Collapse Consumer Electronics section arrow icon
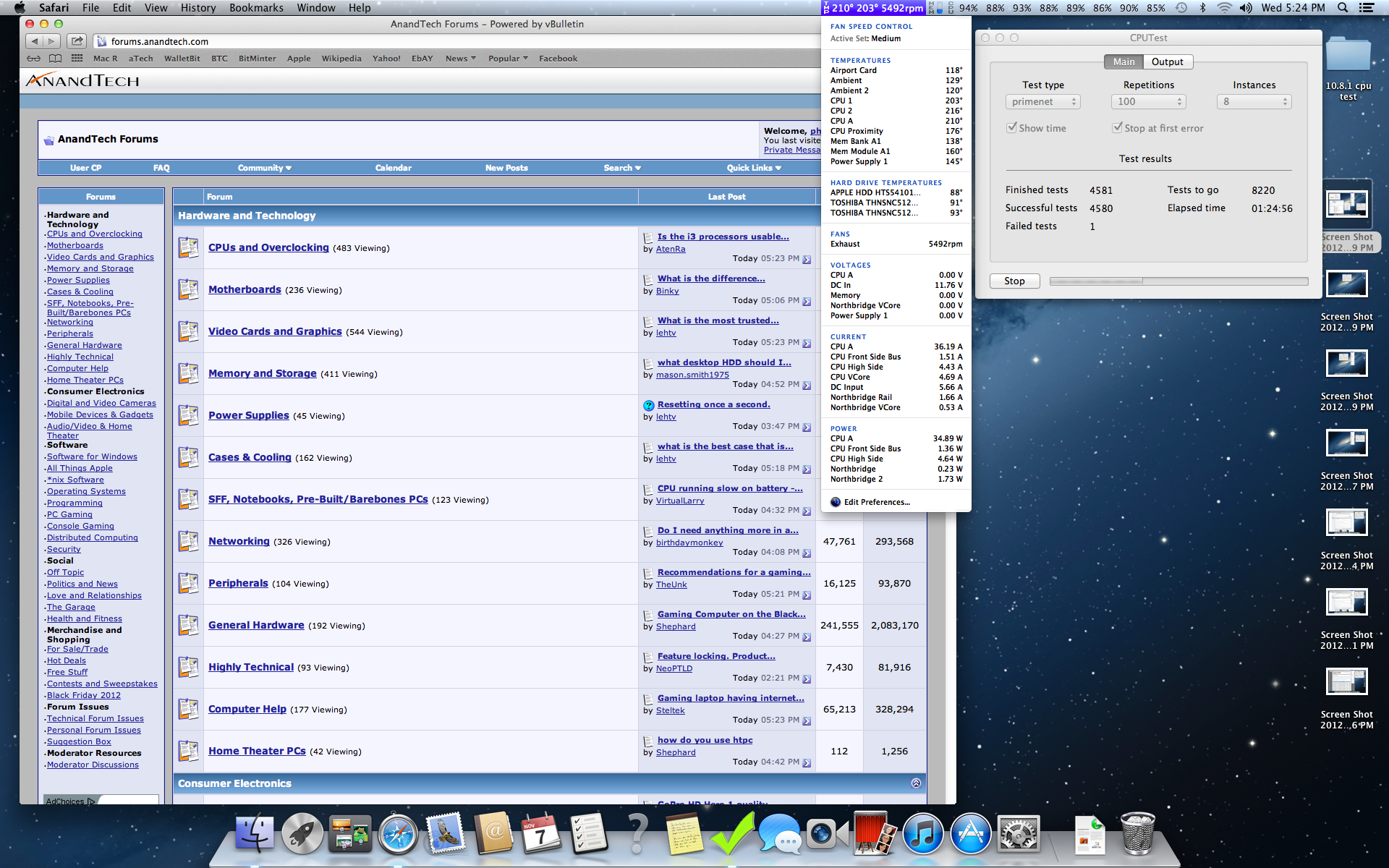1389x868 pixels. pos(916,783)
